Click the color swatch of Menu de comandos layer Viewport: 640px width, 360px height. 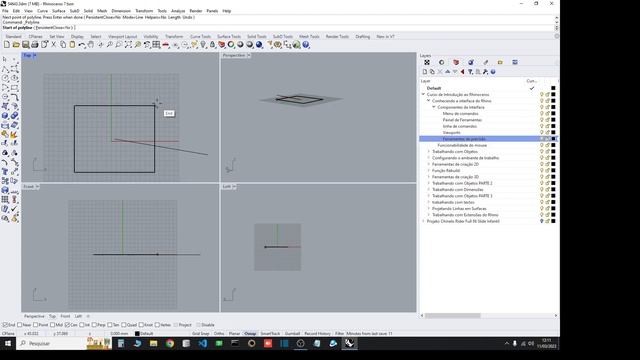553,113
